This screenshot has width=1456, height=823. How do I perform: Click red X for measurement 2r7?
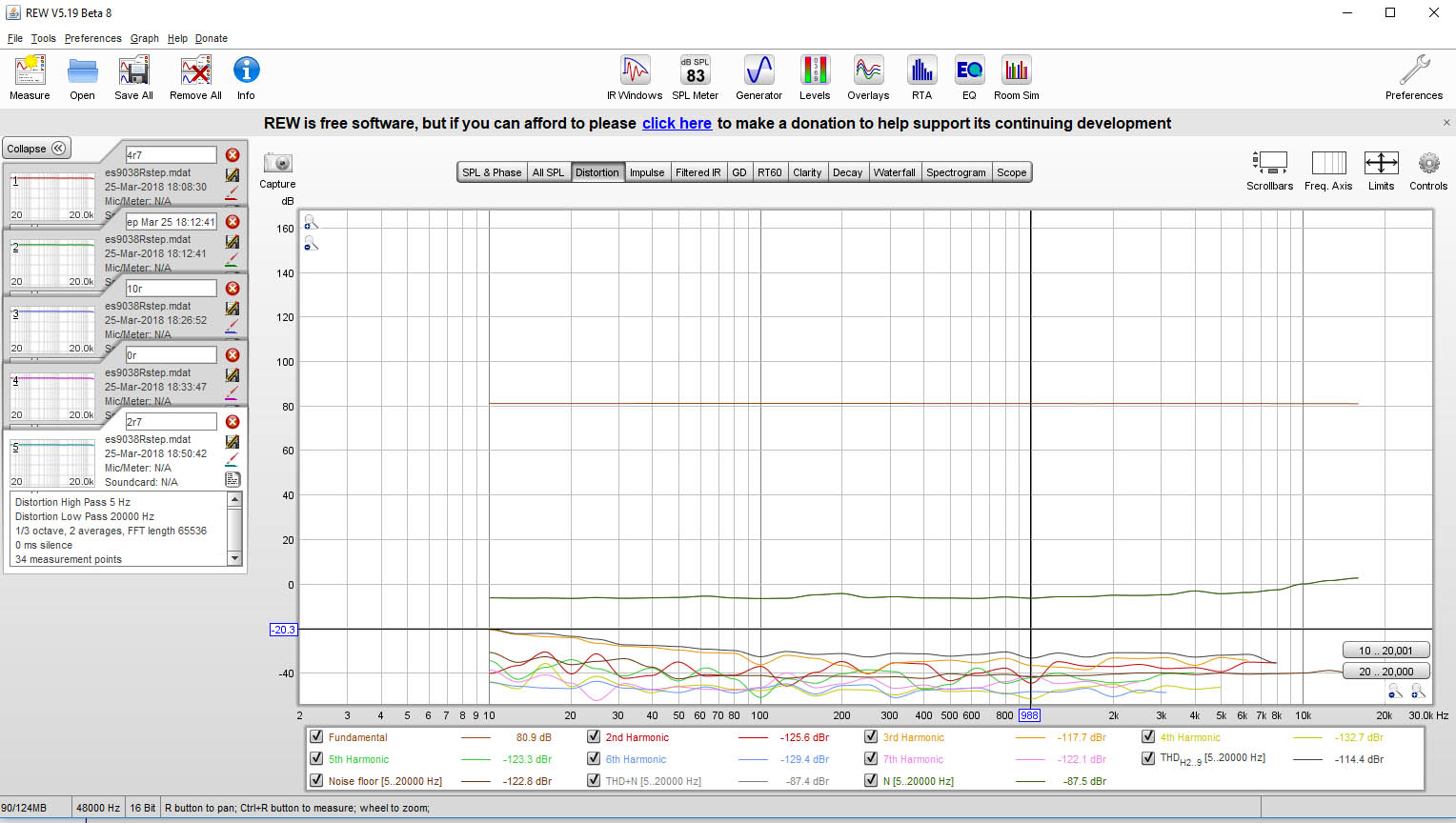(x=233, y=421)
